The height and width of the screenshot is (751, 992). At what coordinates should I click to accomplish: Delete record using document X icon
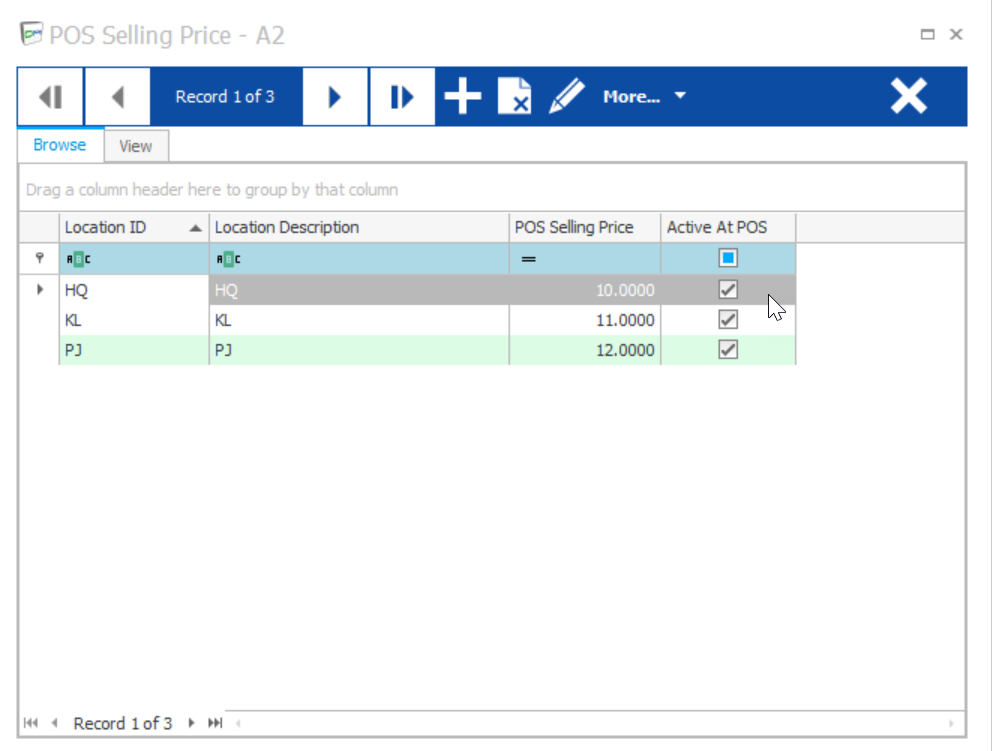click(x=514, y=96)
